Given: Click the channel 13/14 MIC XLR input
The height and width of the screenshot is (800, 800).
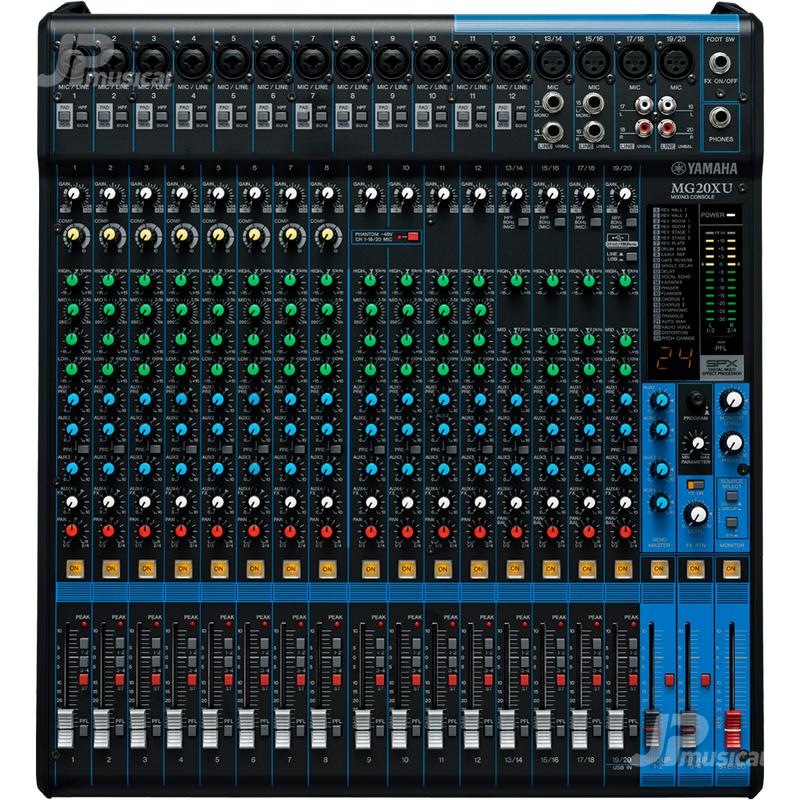Looking at the screenshot, I should 552,62.
